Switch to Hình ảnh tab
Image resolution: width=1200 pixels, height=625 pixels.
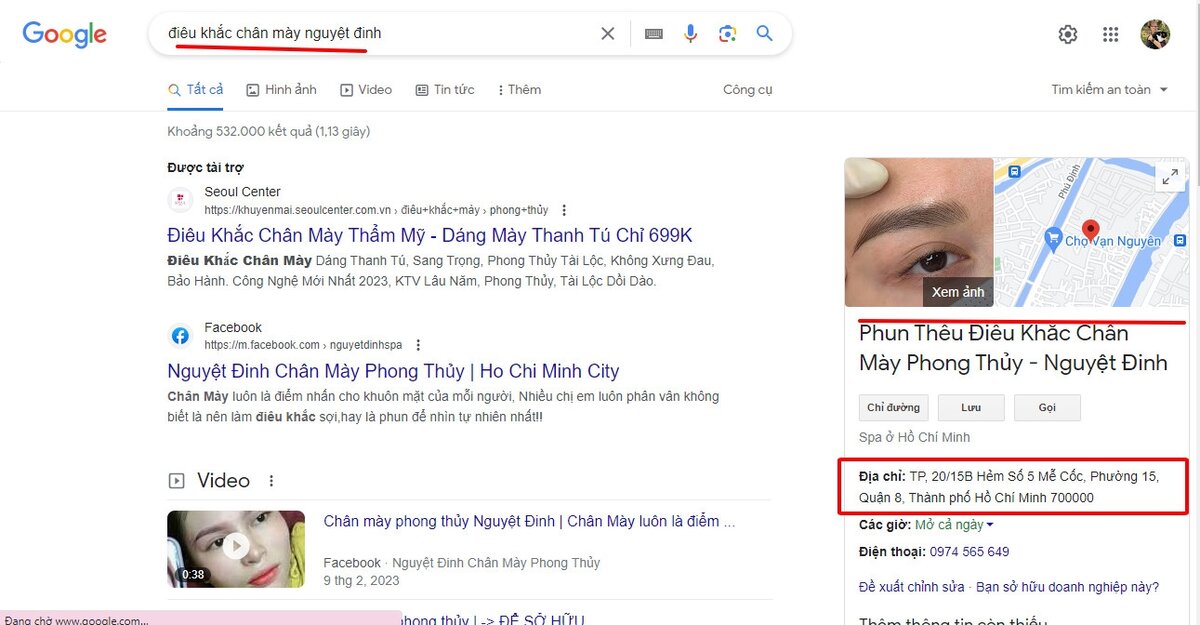coord(281,89)
